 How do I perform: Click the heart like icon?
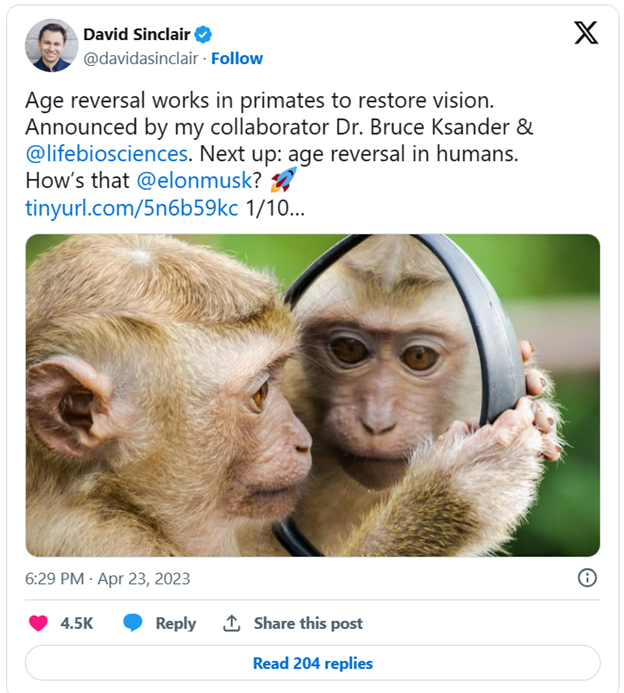coord(38,623)
